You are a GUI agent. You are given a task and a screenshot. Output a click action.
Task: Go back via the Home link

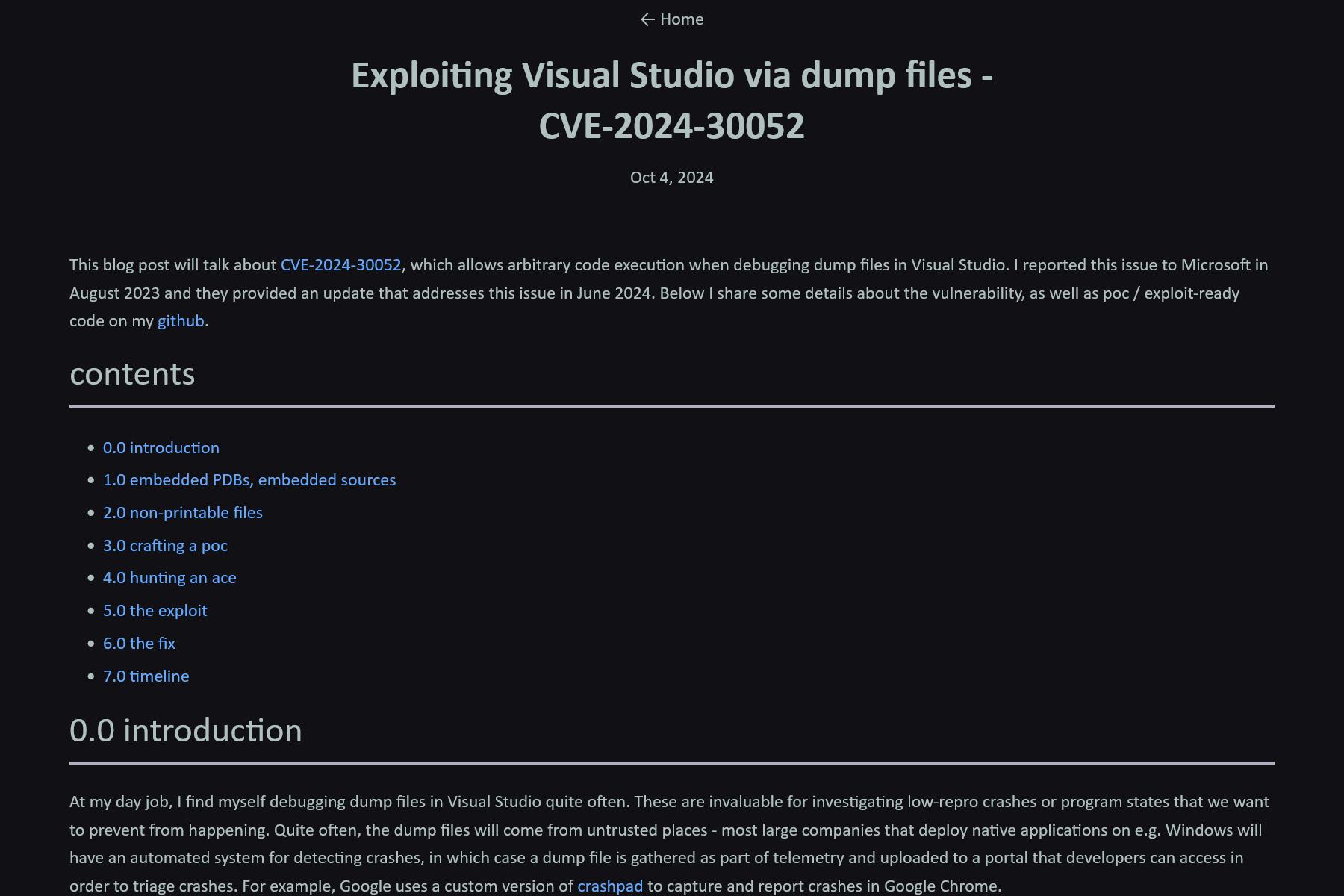tap(672, 19)
